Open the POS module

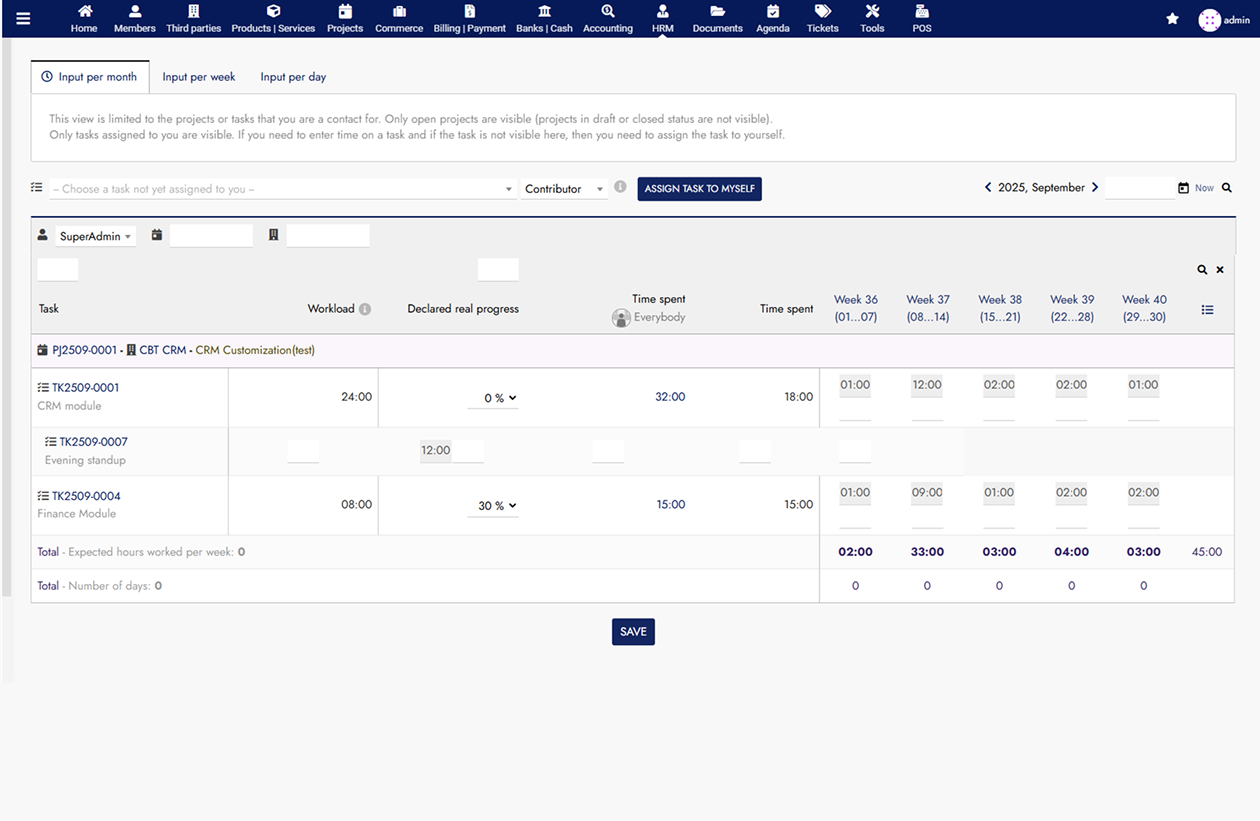click(921, 19)
